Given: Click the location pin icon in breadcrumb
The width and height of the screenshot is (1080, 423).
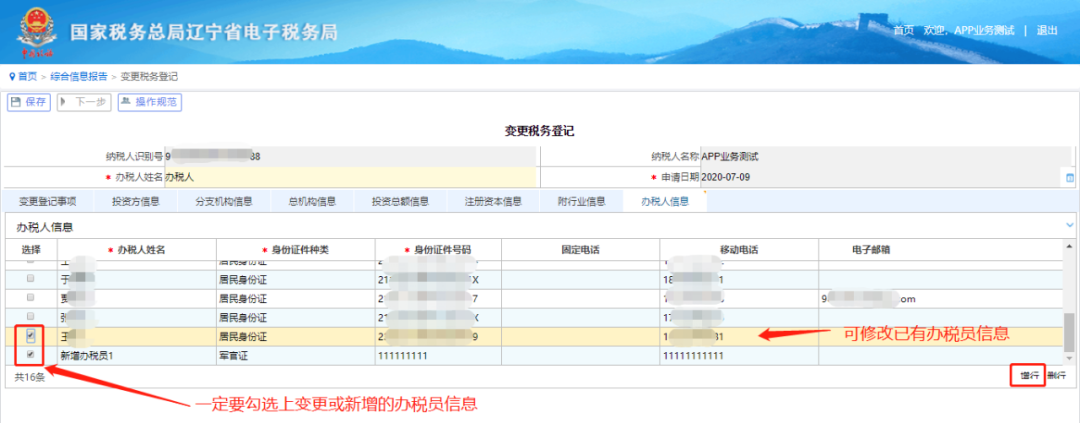Looking at the screenshot, I should point(12,76).
